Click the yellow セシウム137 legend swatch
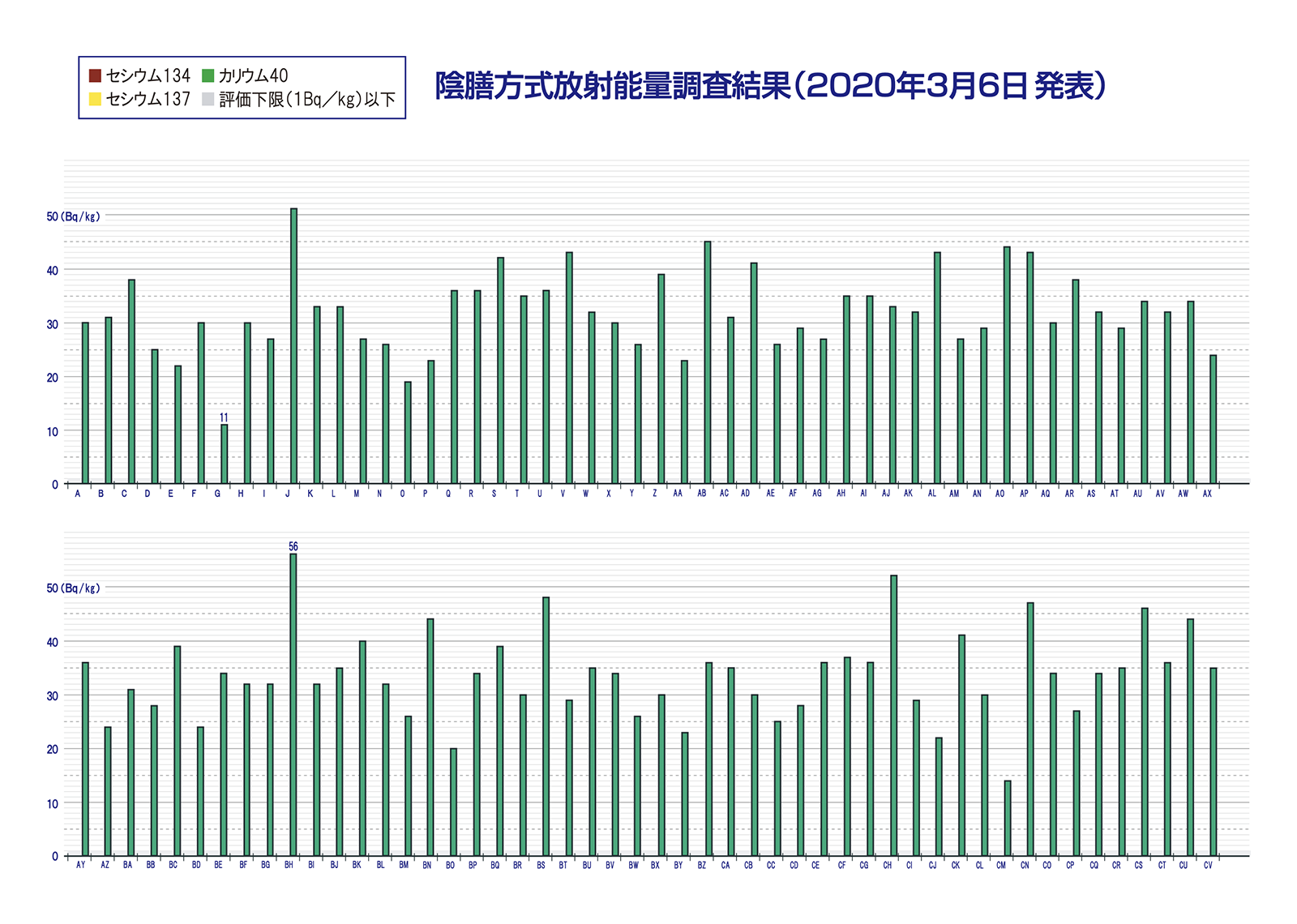The width and height of the screenshot is (1297, 924). 95,100
